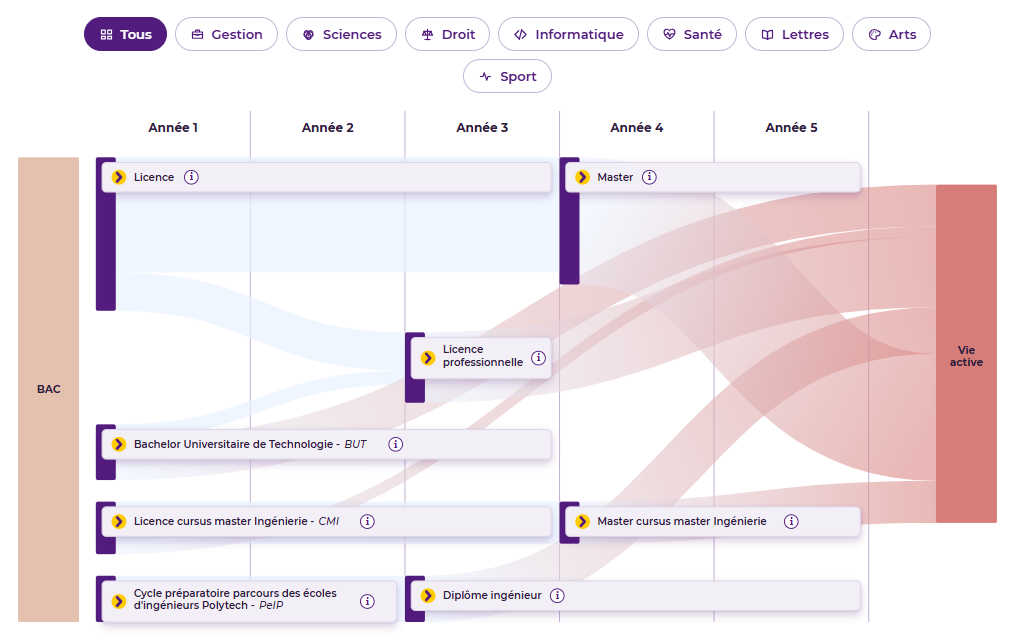Switch to the Informatique filter

[568, 34]
